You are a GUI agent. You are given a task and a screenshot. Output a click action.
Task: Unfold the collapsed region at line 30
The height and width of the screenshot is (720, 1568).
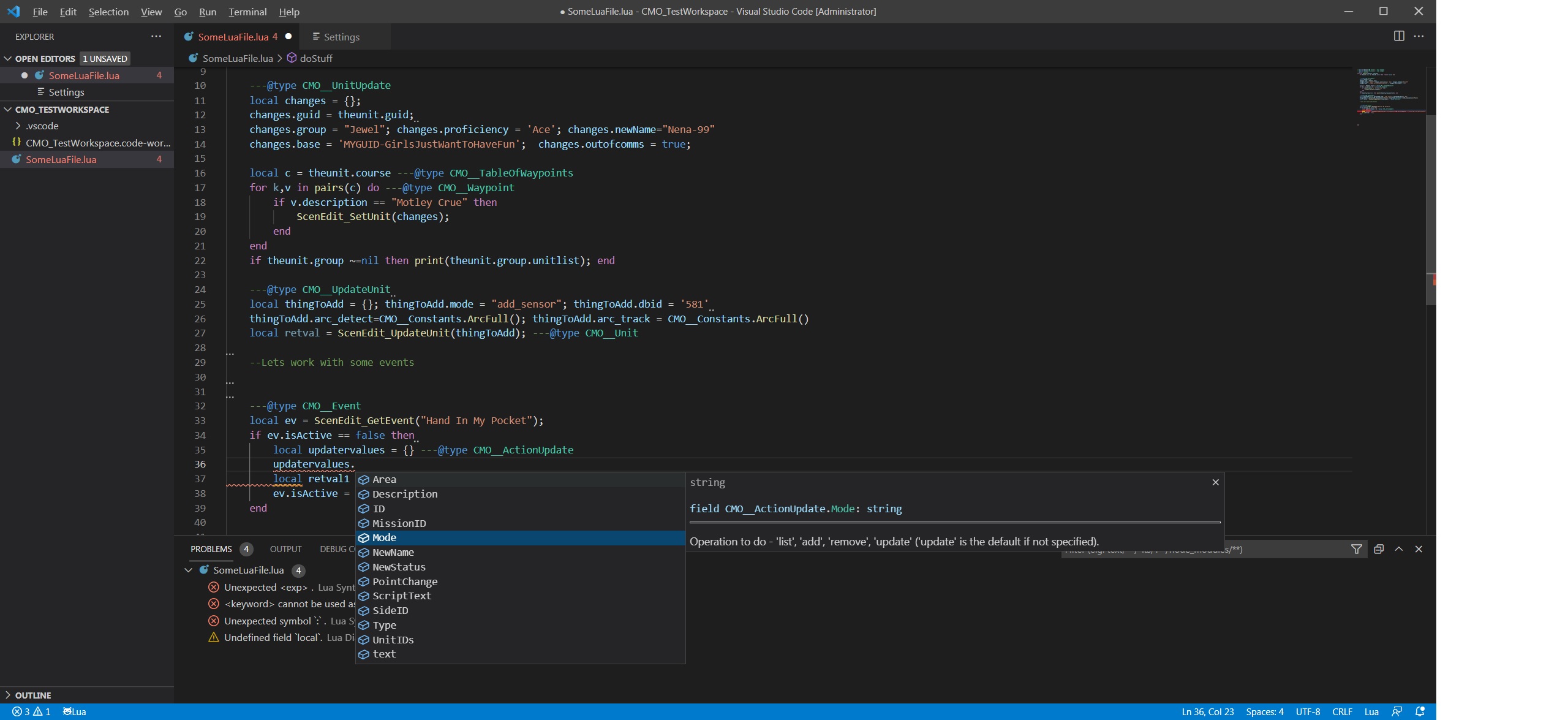[230, 383]
